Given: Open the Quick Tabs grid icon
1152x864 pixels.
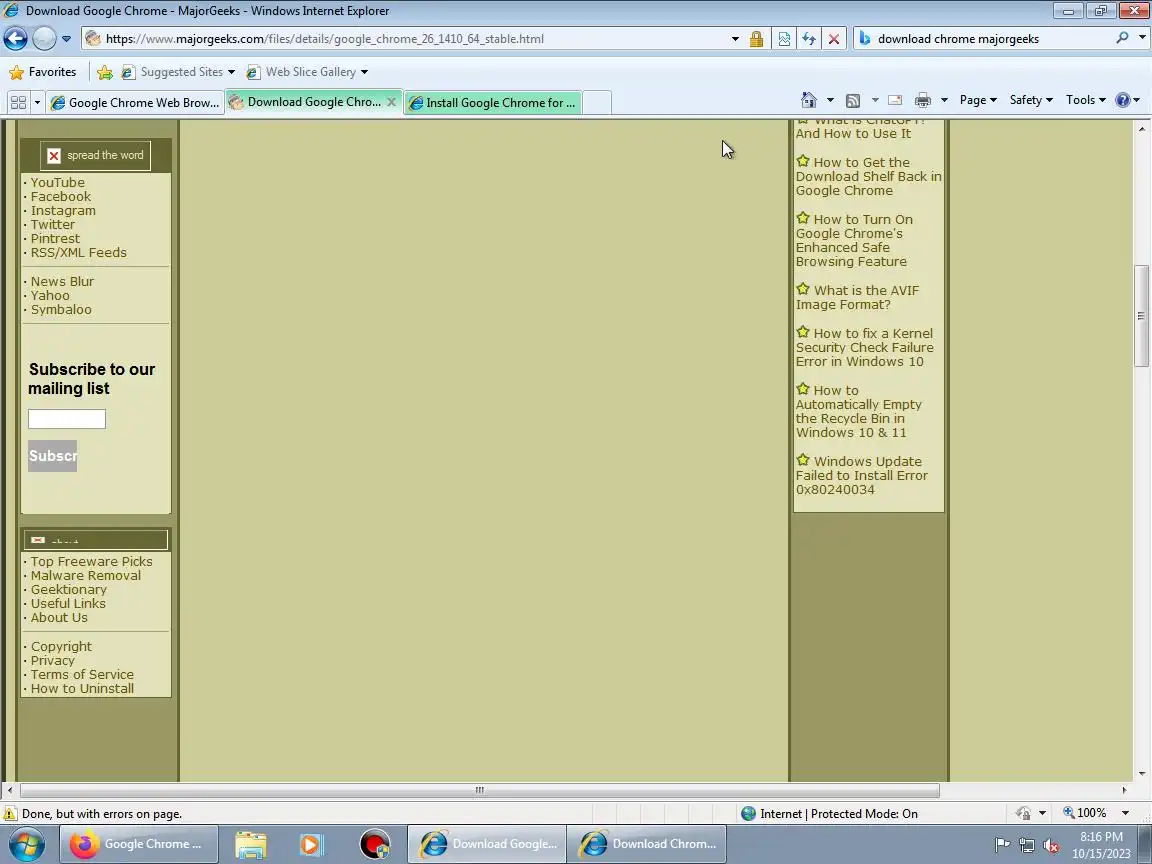Looking at the screenshot, I should pyautogui.click(x=18, y=102).
